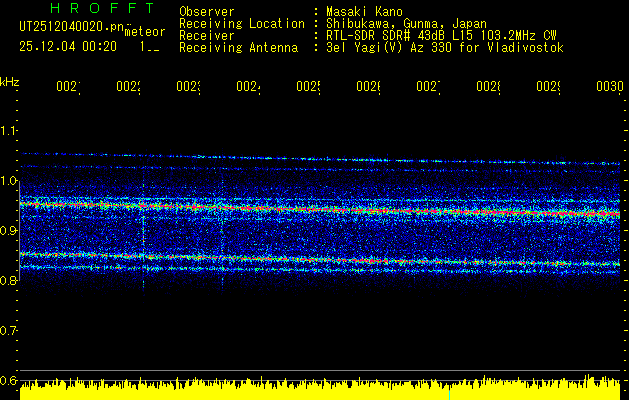Click the 'Receiving Antenna' label
The image size is (629, 400).
coord(239,48)
